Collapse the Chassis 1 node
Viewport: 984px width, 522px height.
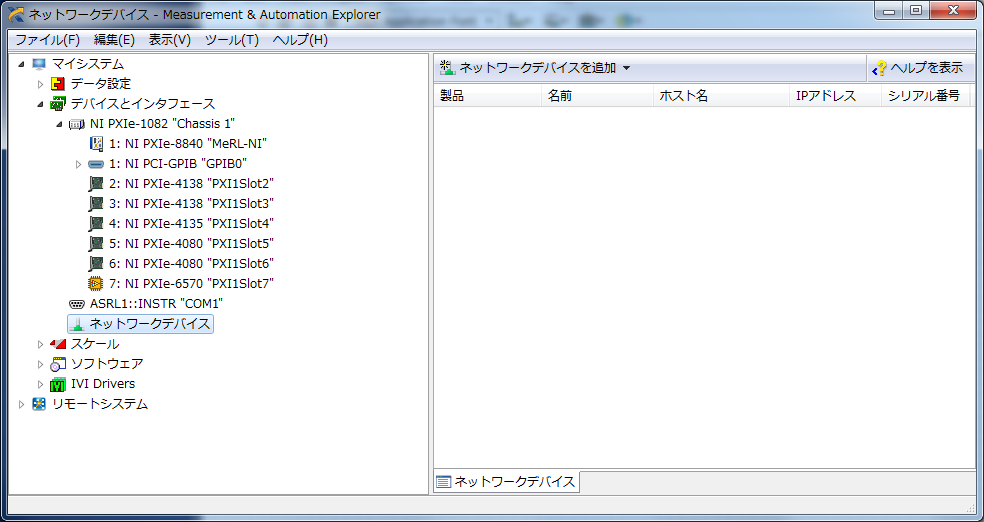(x=59, y=124)
